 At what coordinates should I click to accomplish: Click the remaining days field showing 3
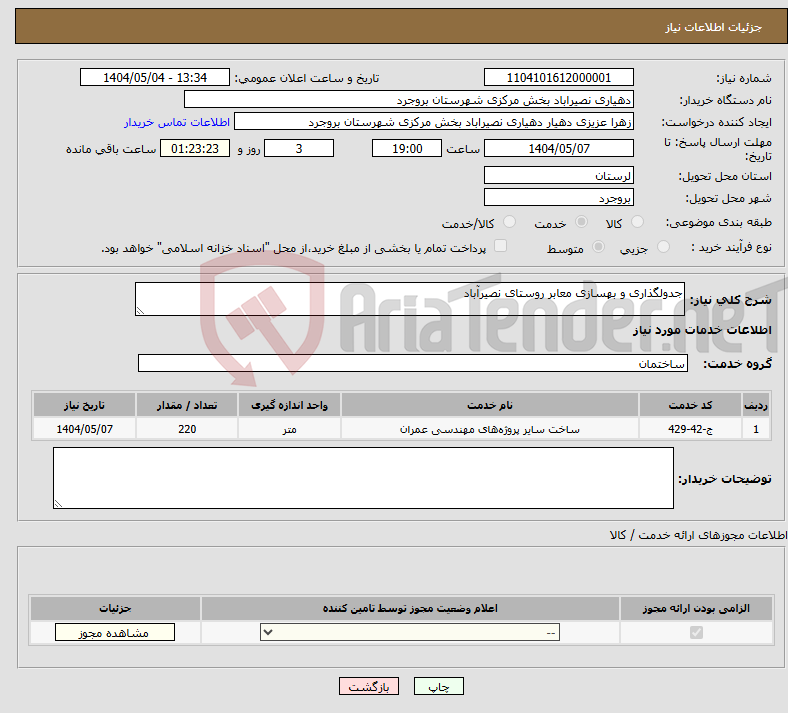pos(299,148)
